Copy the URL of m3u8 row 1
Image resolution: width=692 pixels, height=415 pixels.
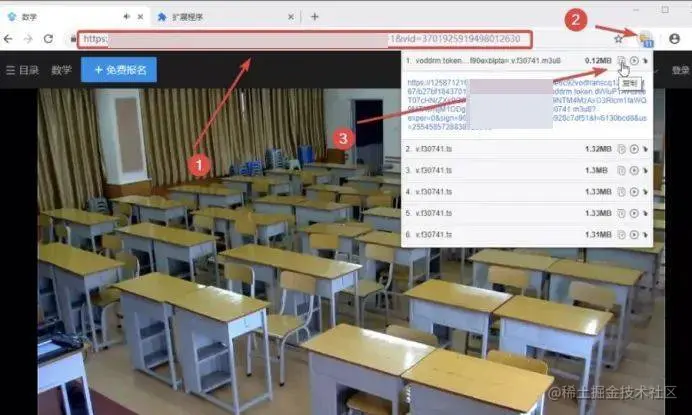point(621,60)
